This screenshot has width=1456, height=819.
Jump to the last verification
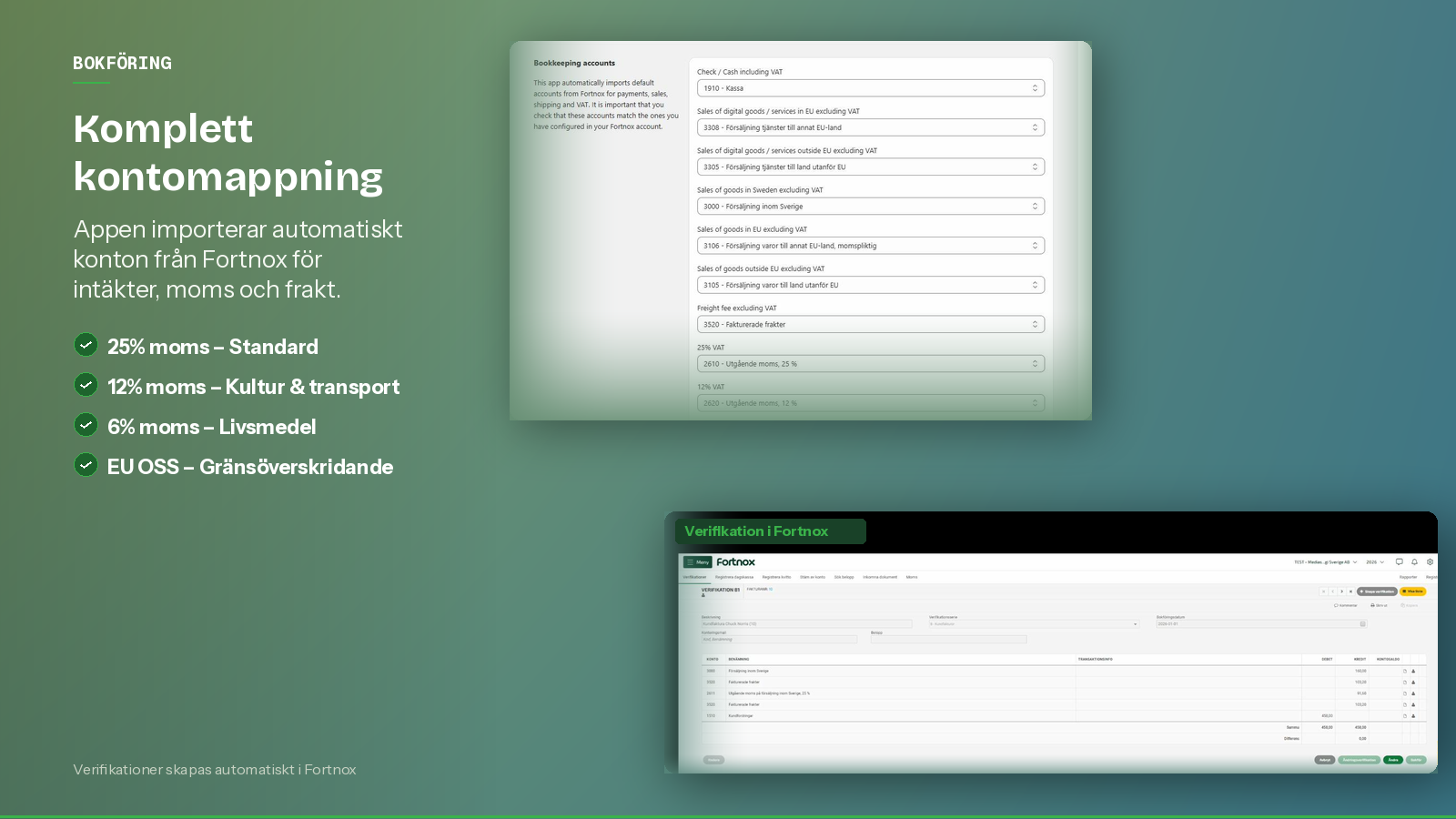(1350, 591)
